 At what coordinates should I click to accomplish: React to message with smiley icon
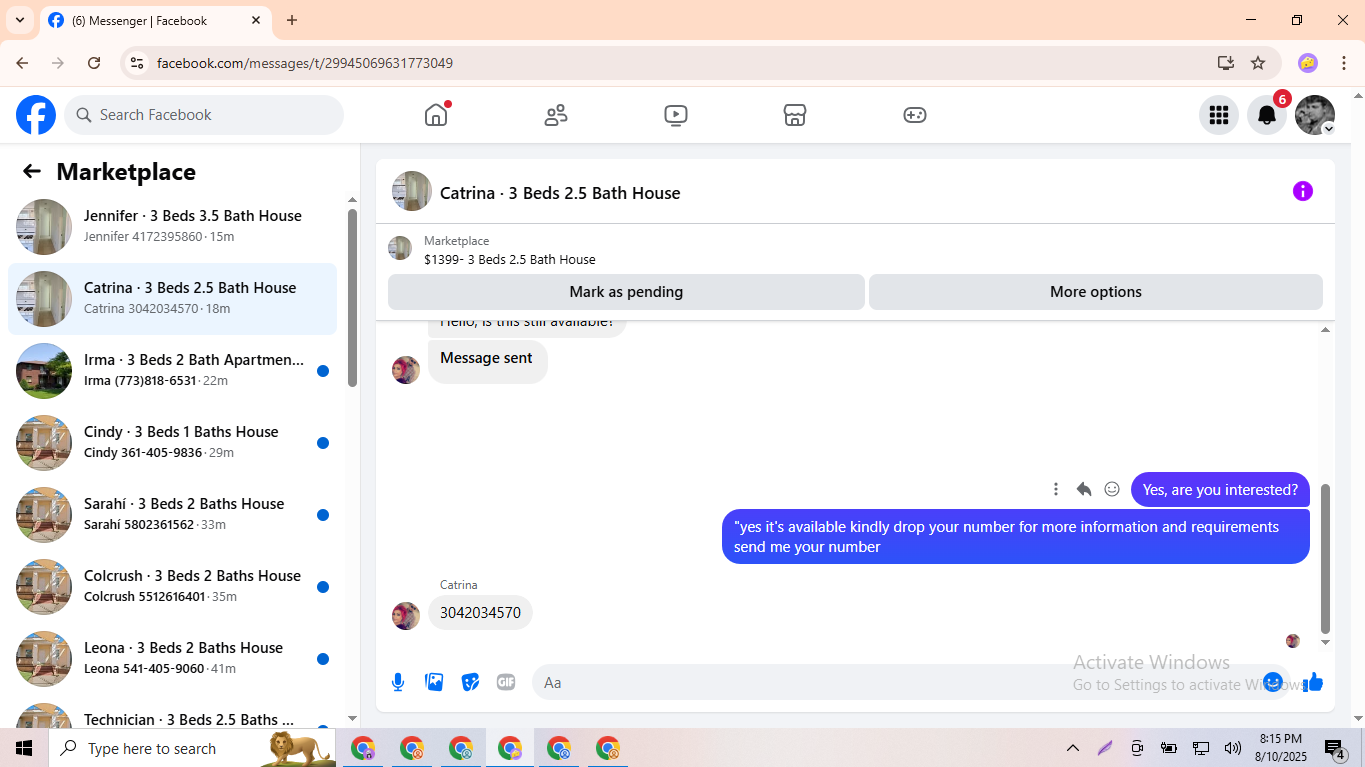[1112, 489]
